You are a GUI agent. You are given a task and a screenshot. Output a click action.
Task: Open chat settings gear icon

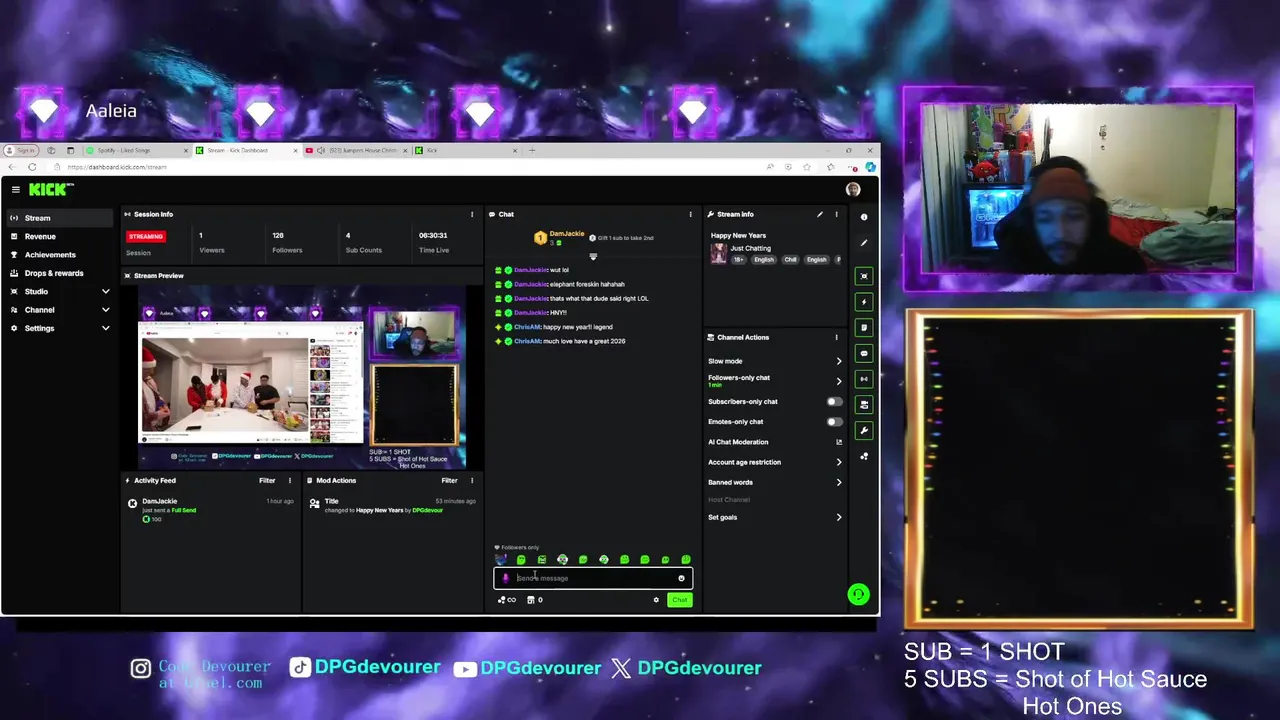656,600
